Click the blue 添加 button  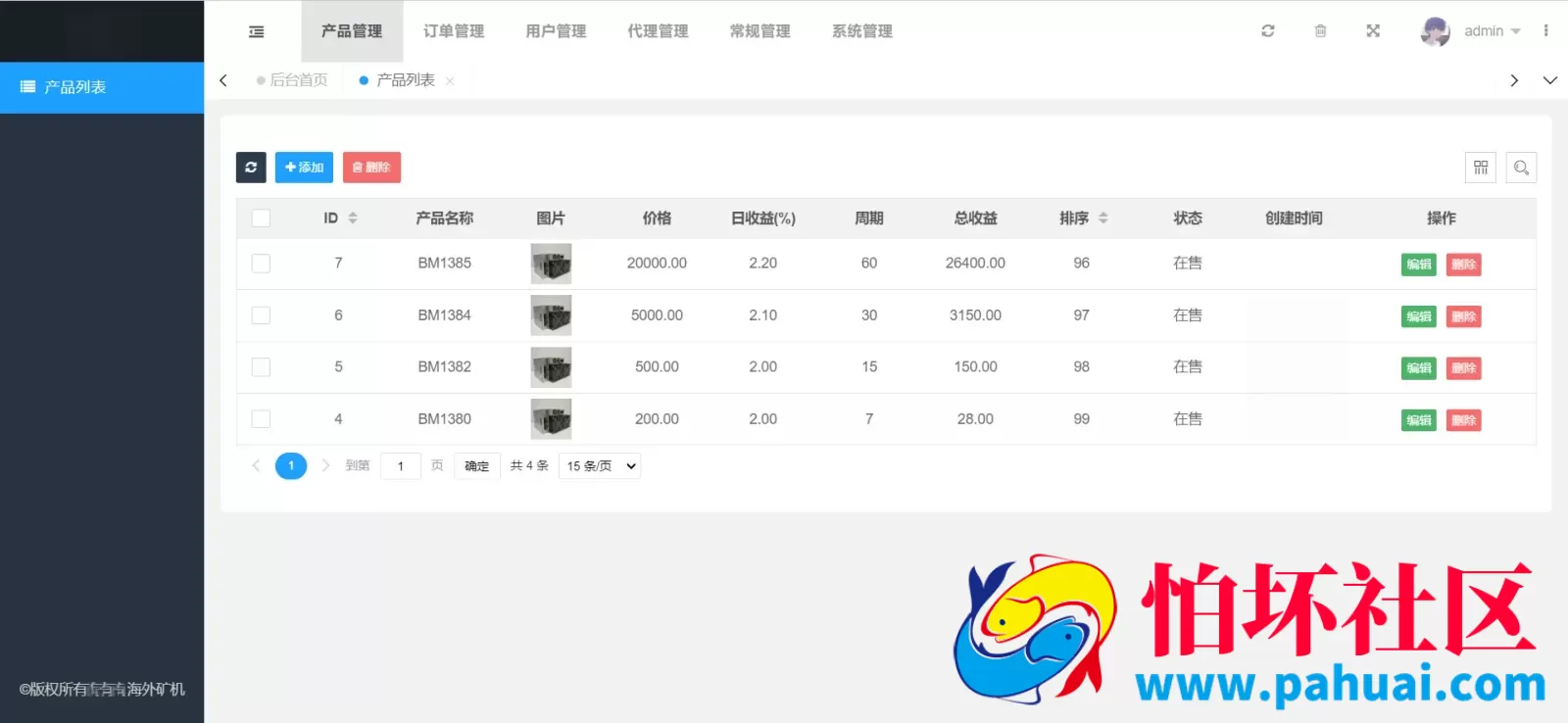tap(304, 168)
